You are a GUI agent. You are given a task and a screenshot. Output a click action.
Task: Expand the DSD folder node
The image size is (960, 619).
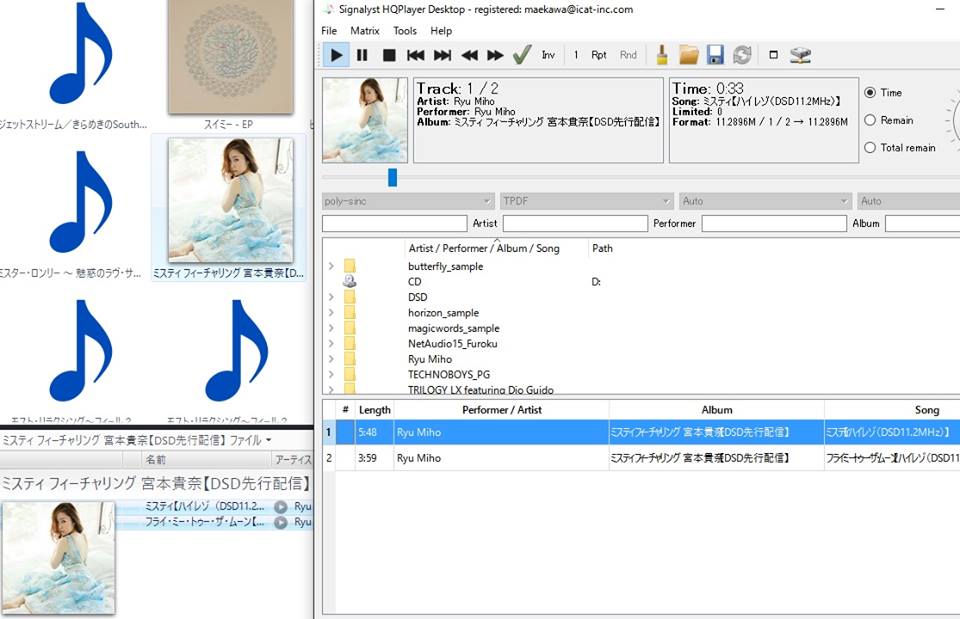coord(331,297)
